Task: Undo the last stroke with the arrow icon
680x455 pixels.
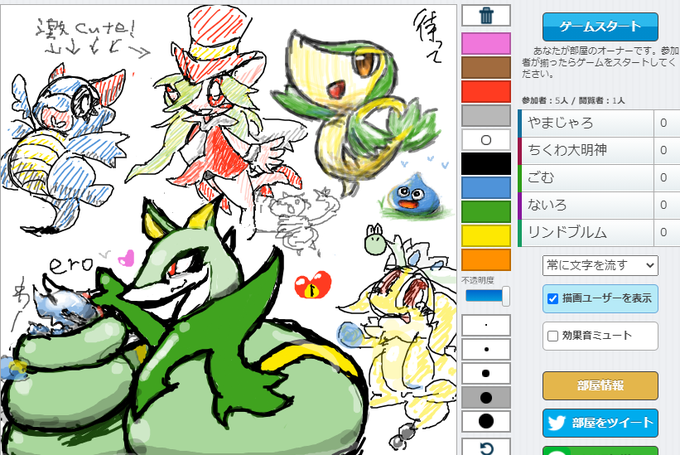Action: (486, 447)
